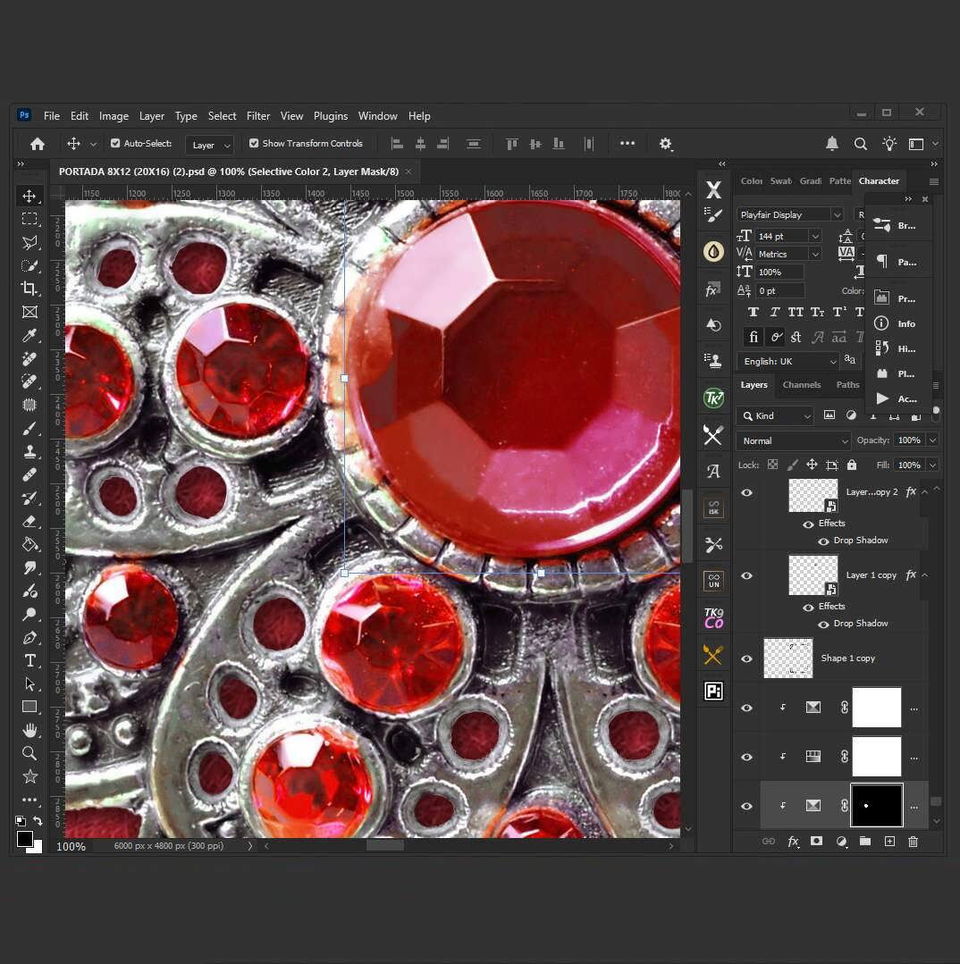Open the File menu
Screen dimensions: 960x964
(x=52, y=116)
